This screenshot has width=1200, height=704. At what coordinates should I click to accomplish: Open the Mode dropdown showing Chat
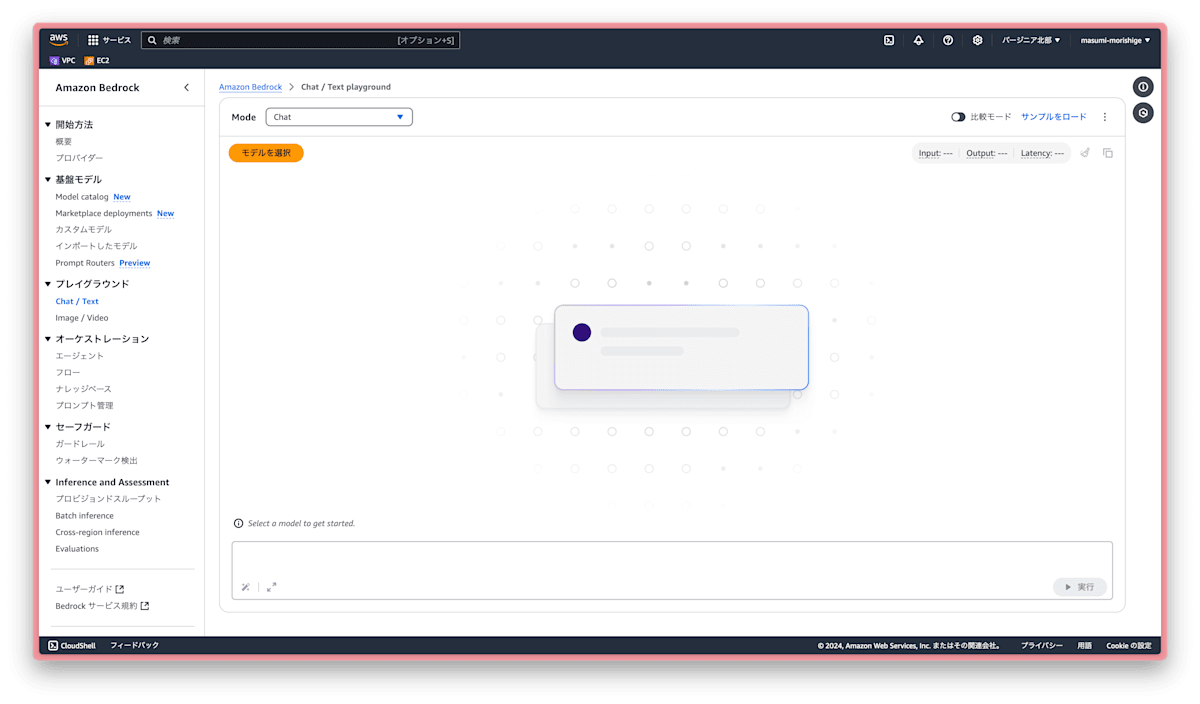point(339,117)
